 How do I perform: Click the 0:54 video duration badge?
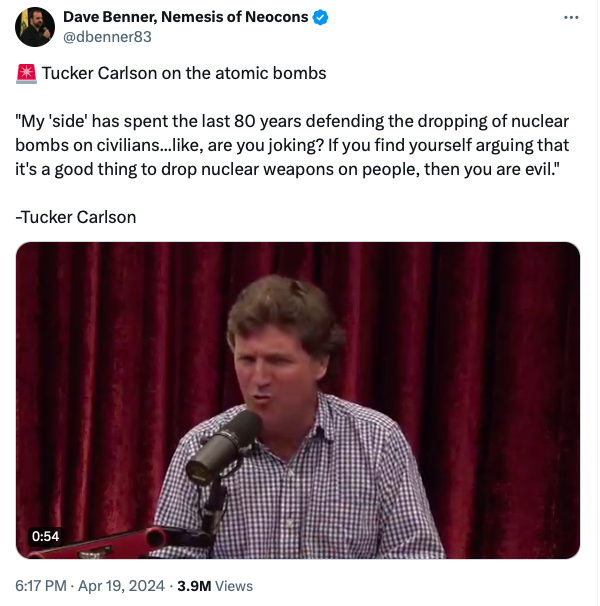click(46, 536)
